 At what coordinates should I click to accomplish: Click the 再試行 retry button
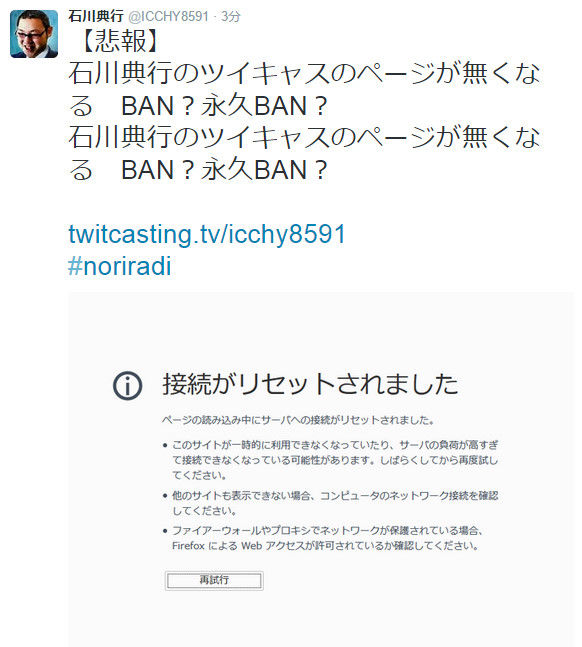pyautogui.click(x=214, y=580)
